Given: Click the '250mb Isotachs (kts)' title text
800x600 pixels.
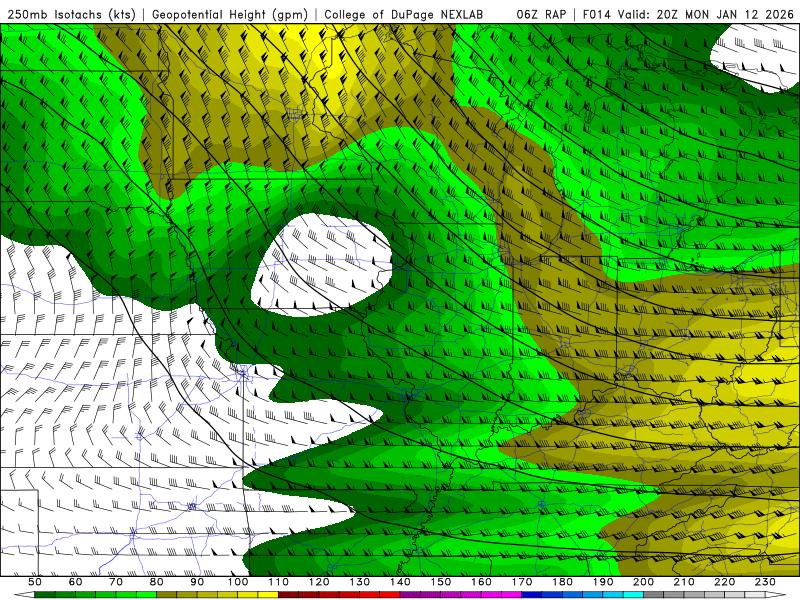Looking at the screenshot, I should [x=71, y=14].
